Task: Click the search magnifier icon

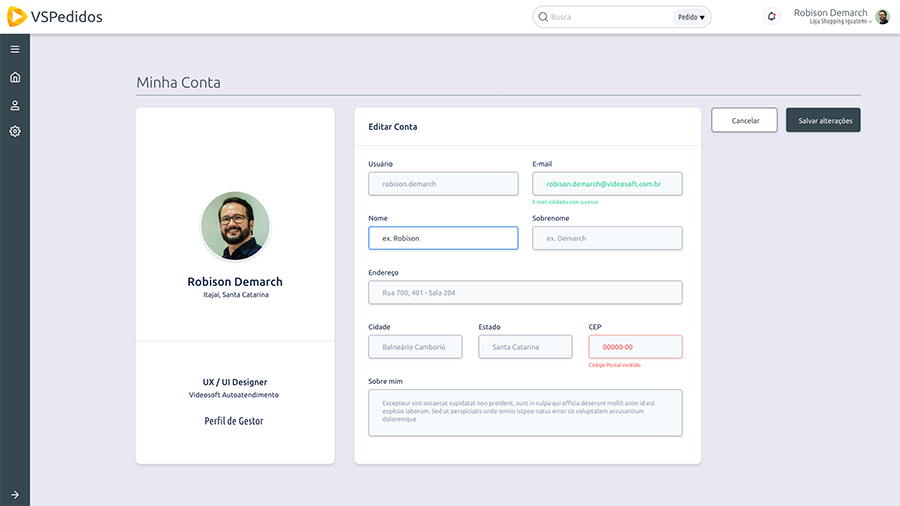Action: tap(543, 17)
